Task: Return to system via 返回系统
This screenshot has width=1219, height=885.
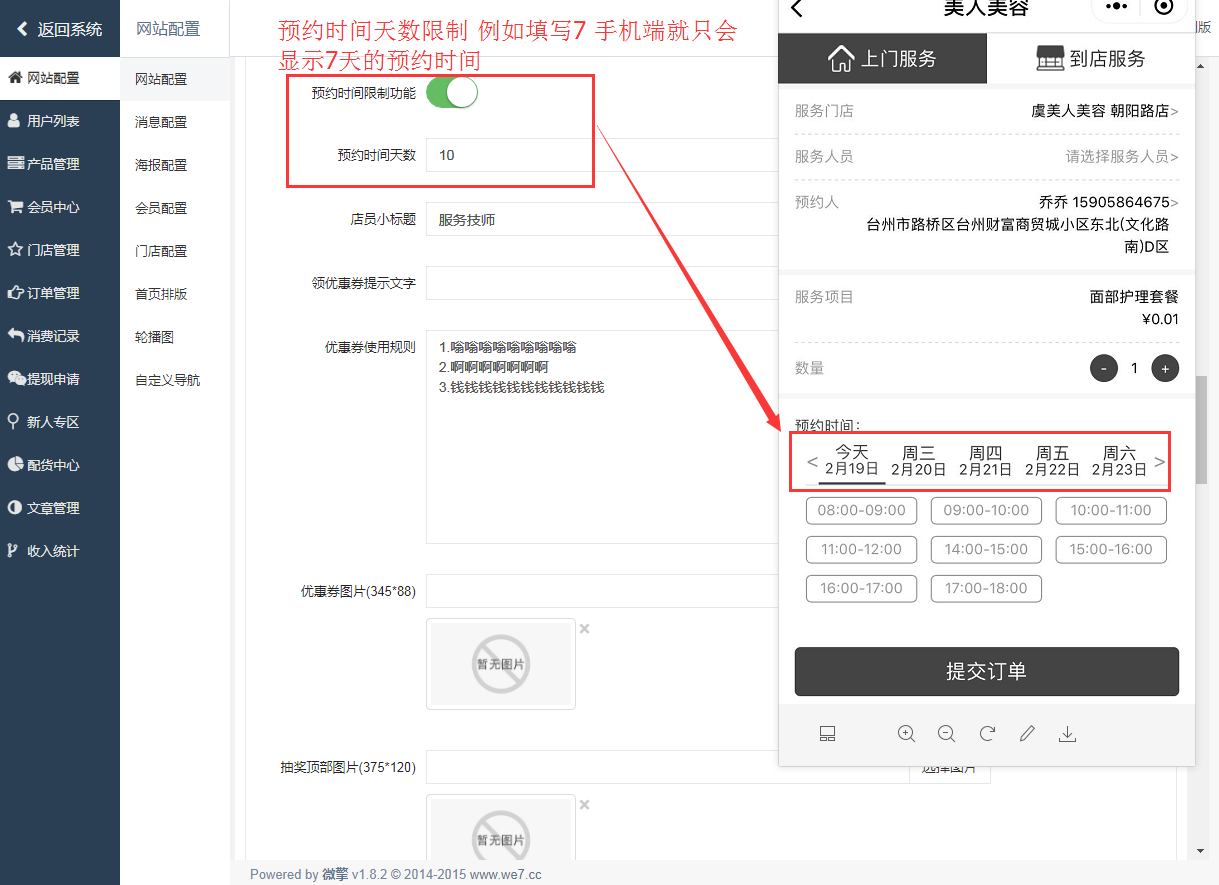Action: [x=60, y=29]
